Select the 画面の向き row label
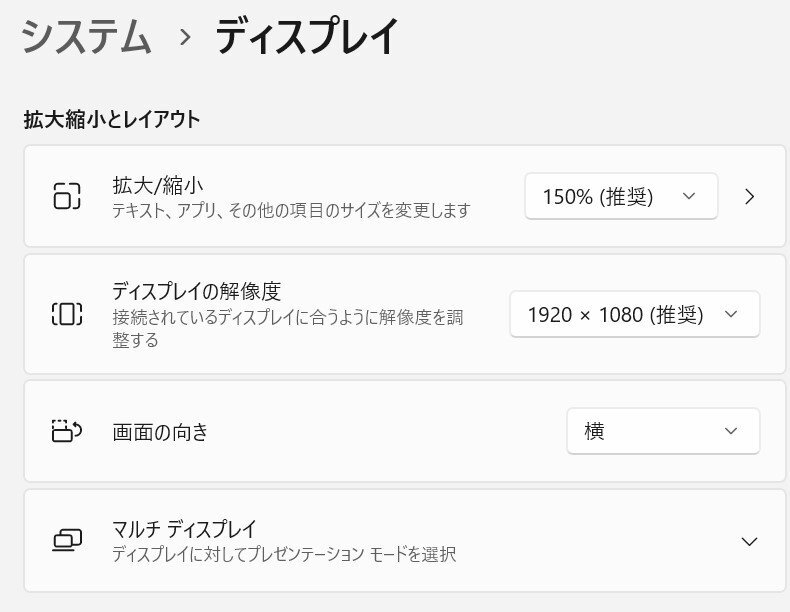This screenshot has width=790, height=612. 161,432
